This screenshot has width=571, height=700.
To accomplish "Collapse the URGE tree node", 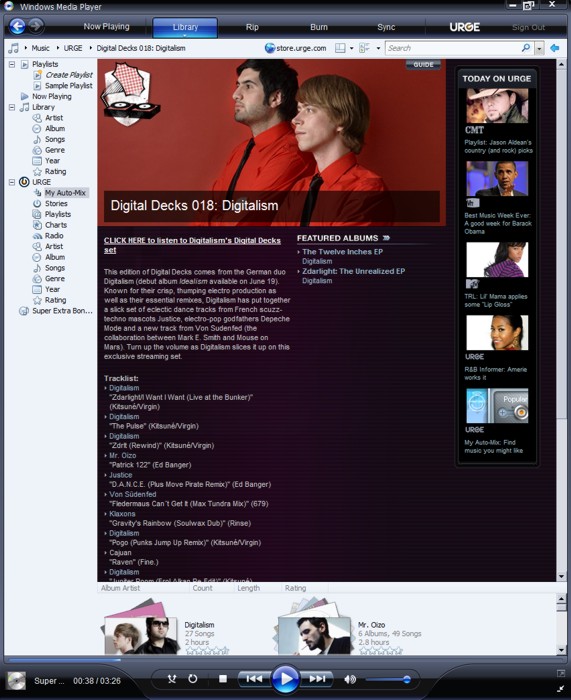I will (x=12, y=182).
